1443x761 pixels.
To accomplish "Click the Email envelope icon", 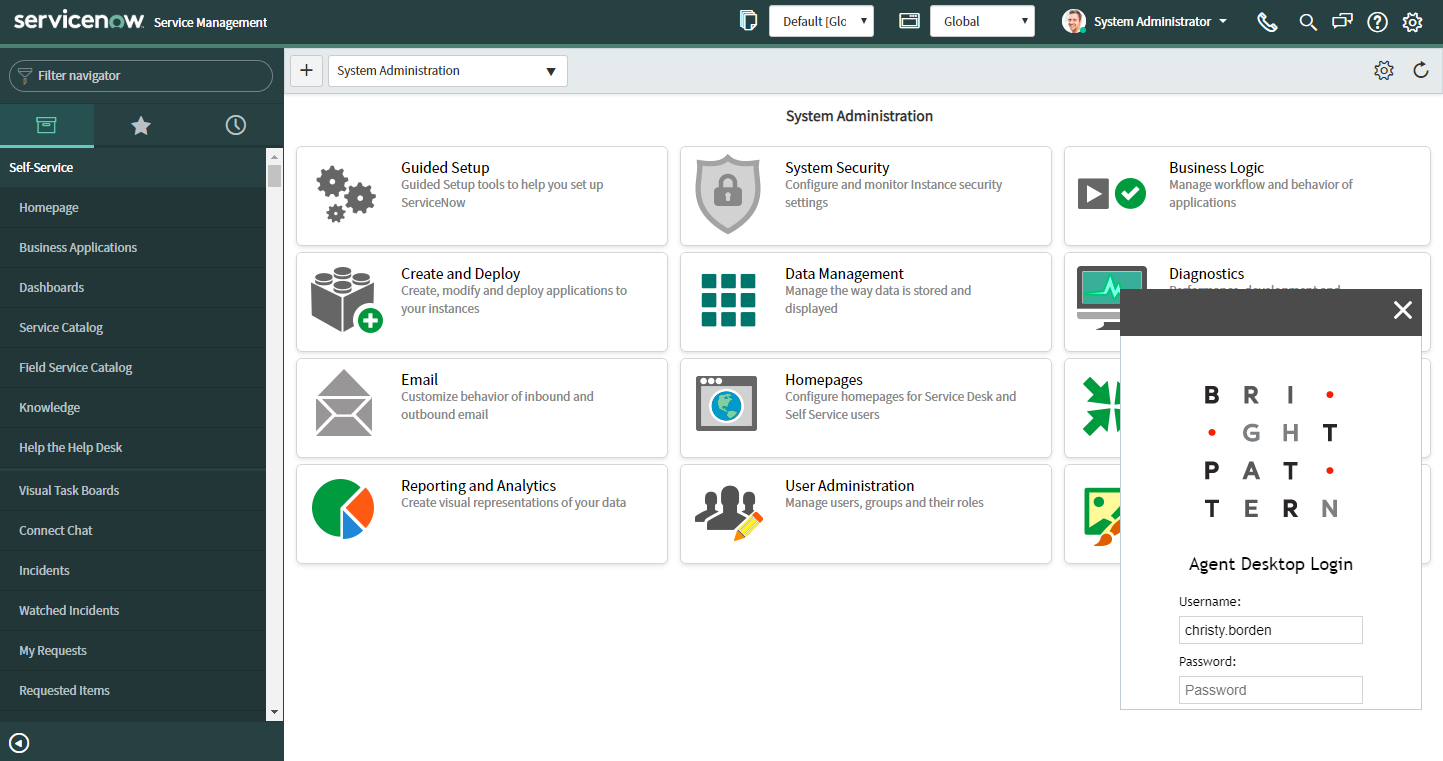I will tap(344, 403).
